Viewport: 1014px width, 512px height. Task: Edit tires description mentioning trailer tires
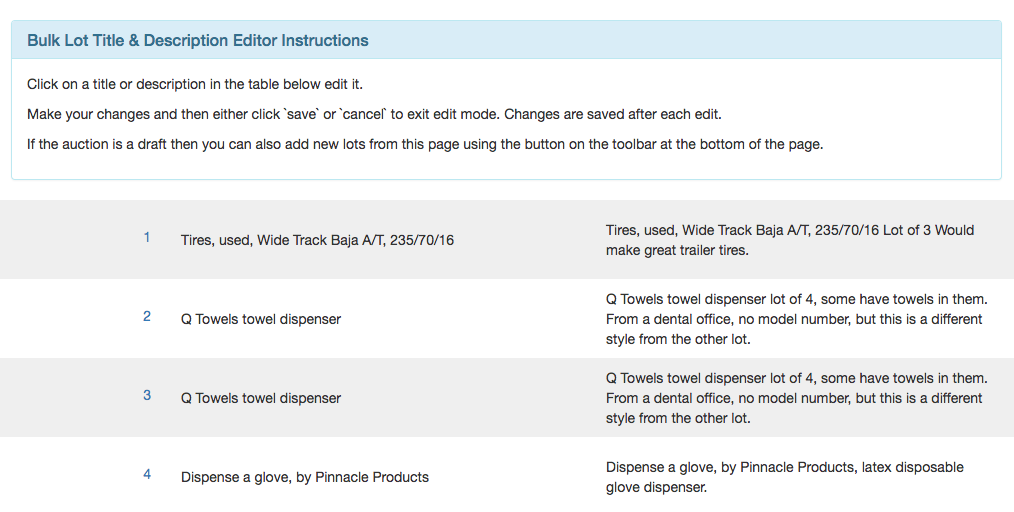(x=790, y=240)
